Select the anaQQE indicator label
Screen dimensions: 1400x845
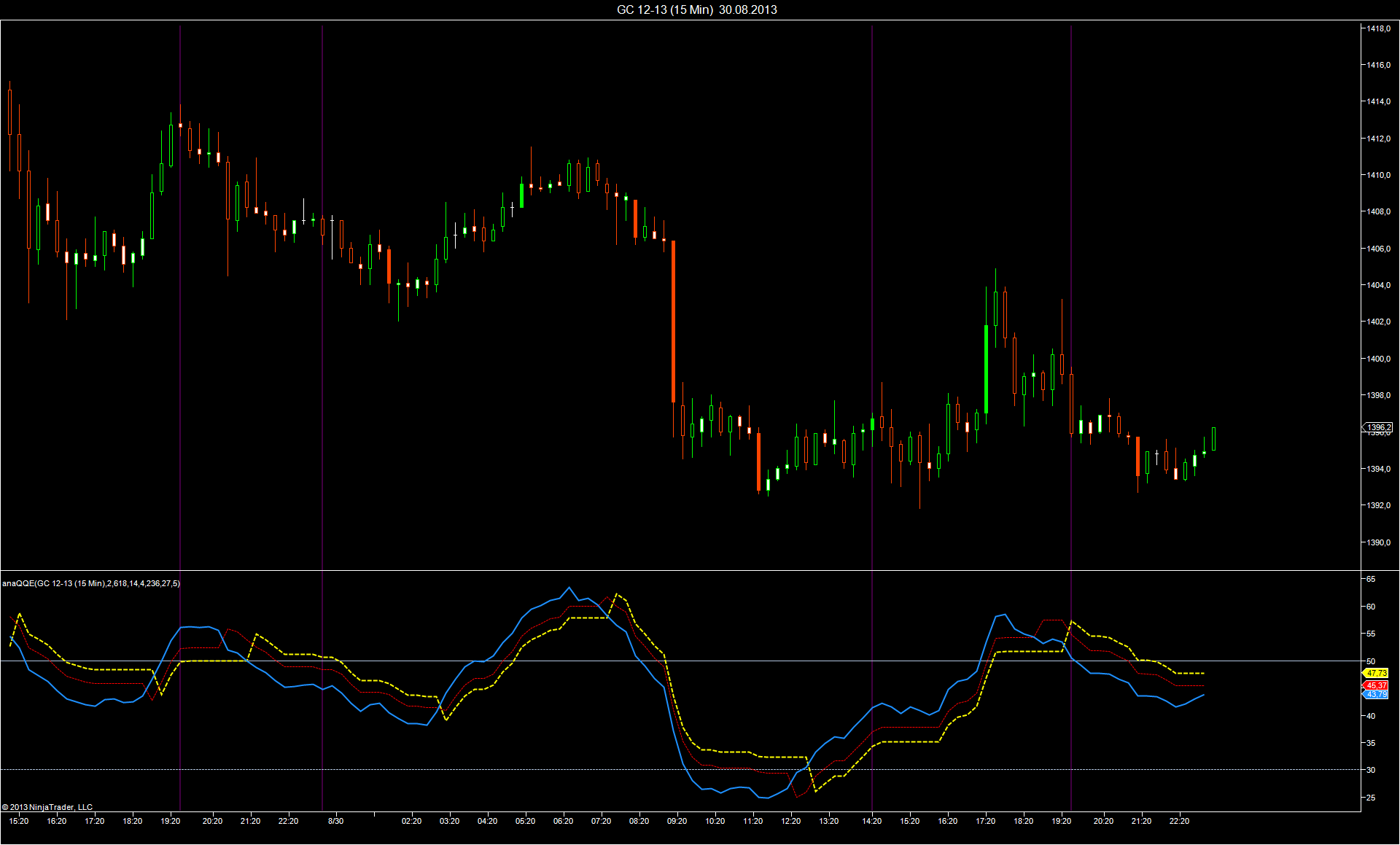91,583
